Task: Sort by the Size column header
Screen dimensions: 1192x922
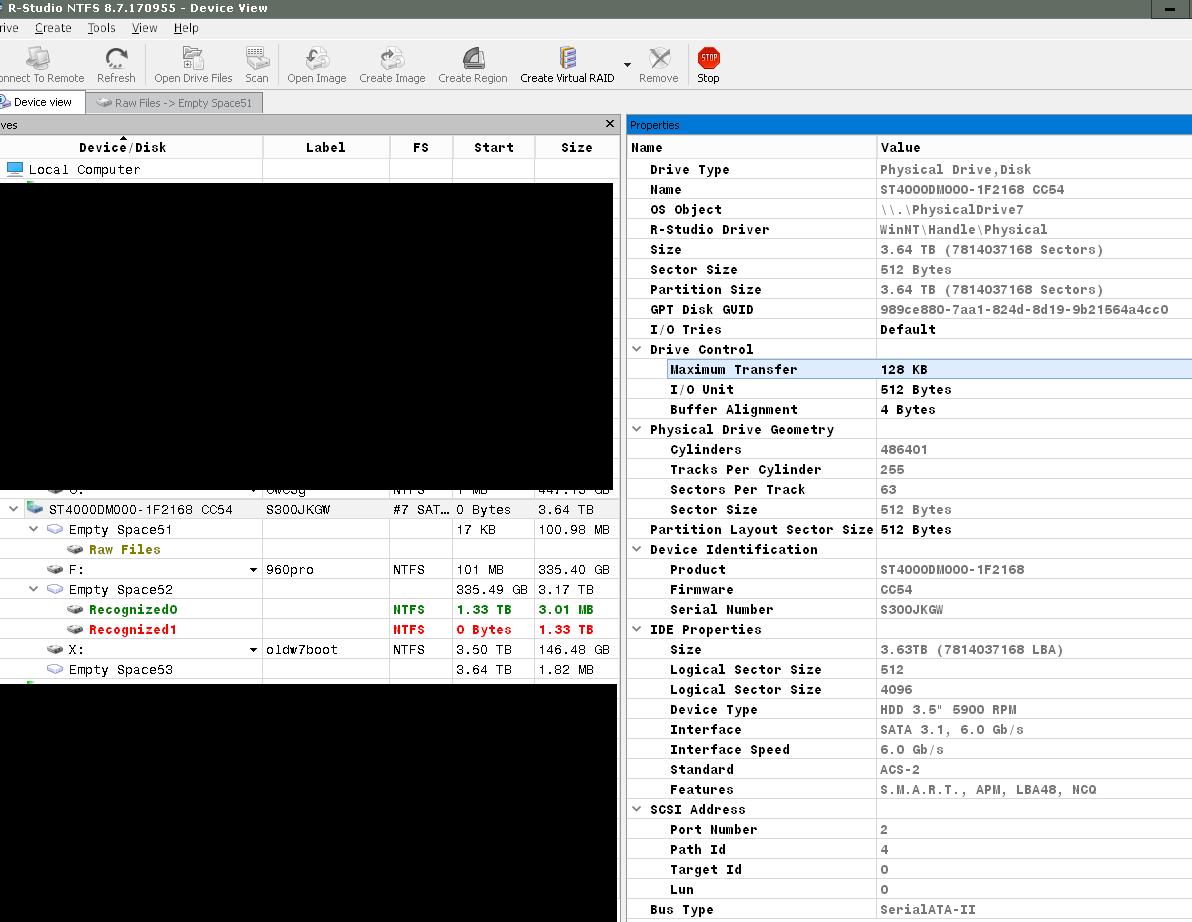Action: click(x=576, y=147)
